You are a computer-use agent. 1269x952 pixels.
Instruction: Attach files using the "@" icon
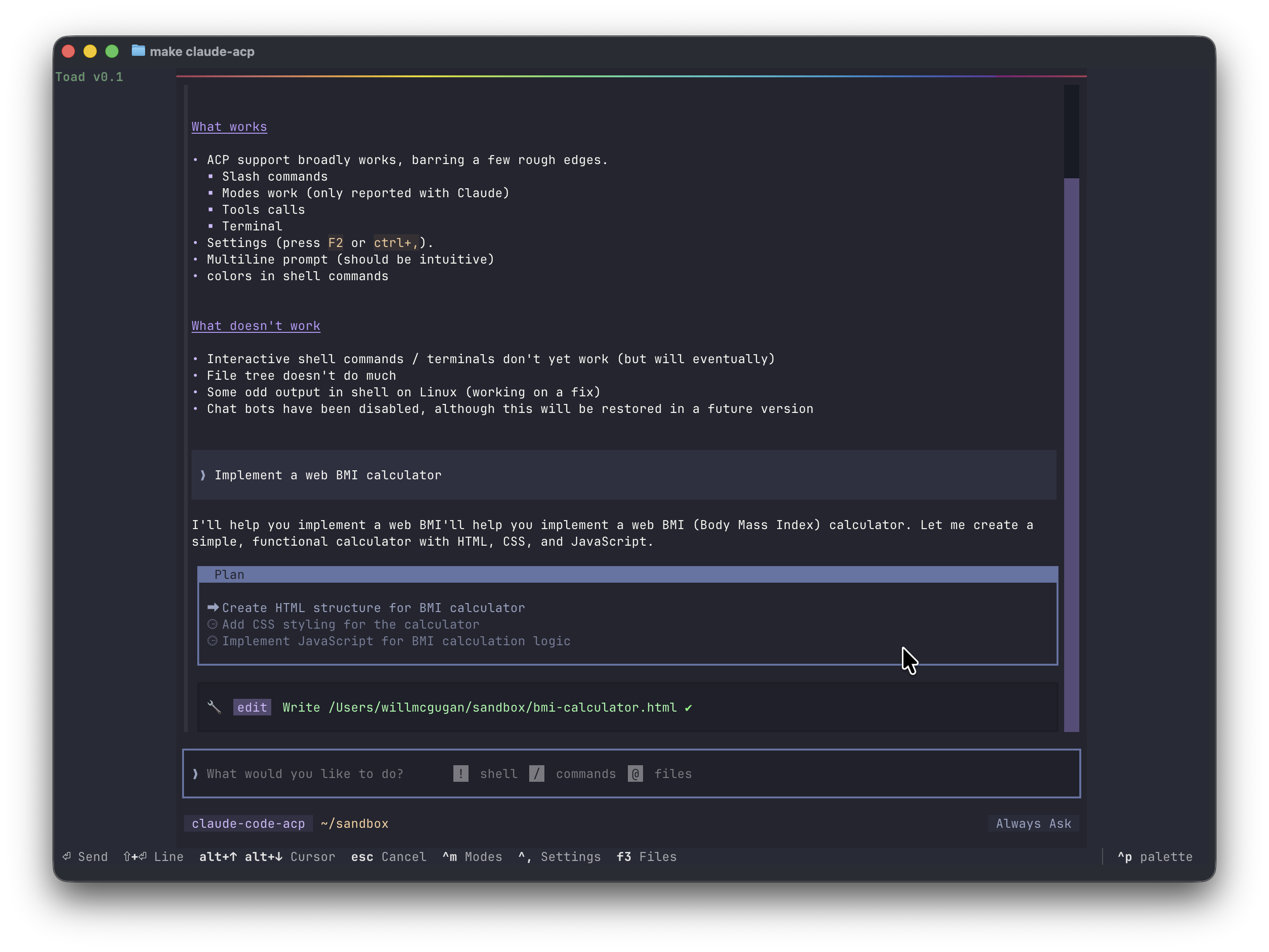pos(635,774)
